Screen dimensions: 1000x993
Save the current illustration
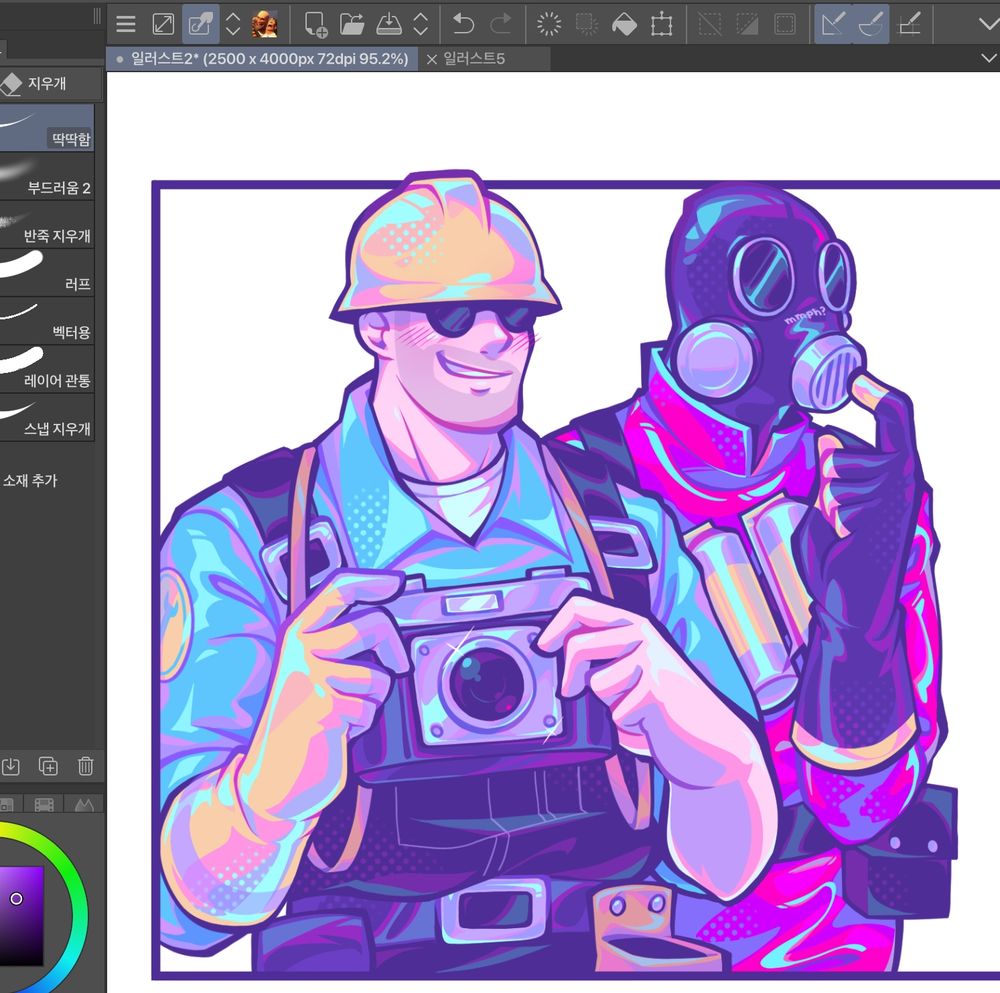pyautogui.click(x=388, y=24)
